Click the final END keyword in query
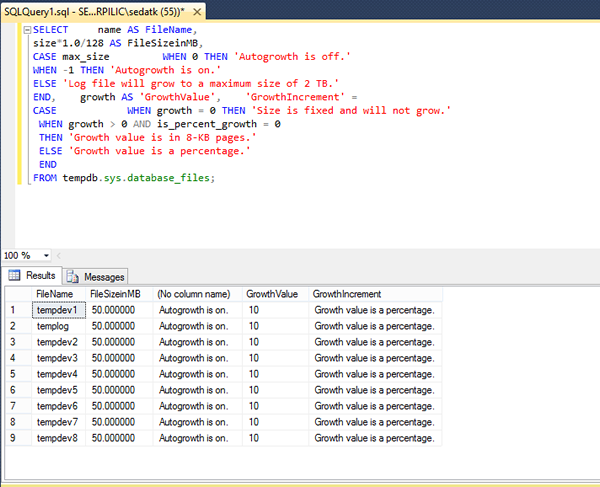 (x=48, y=165)
